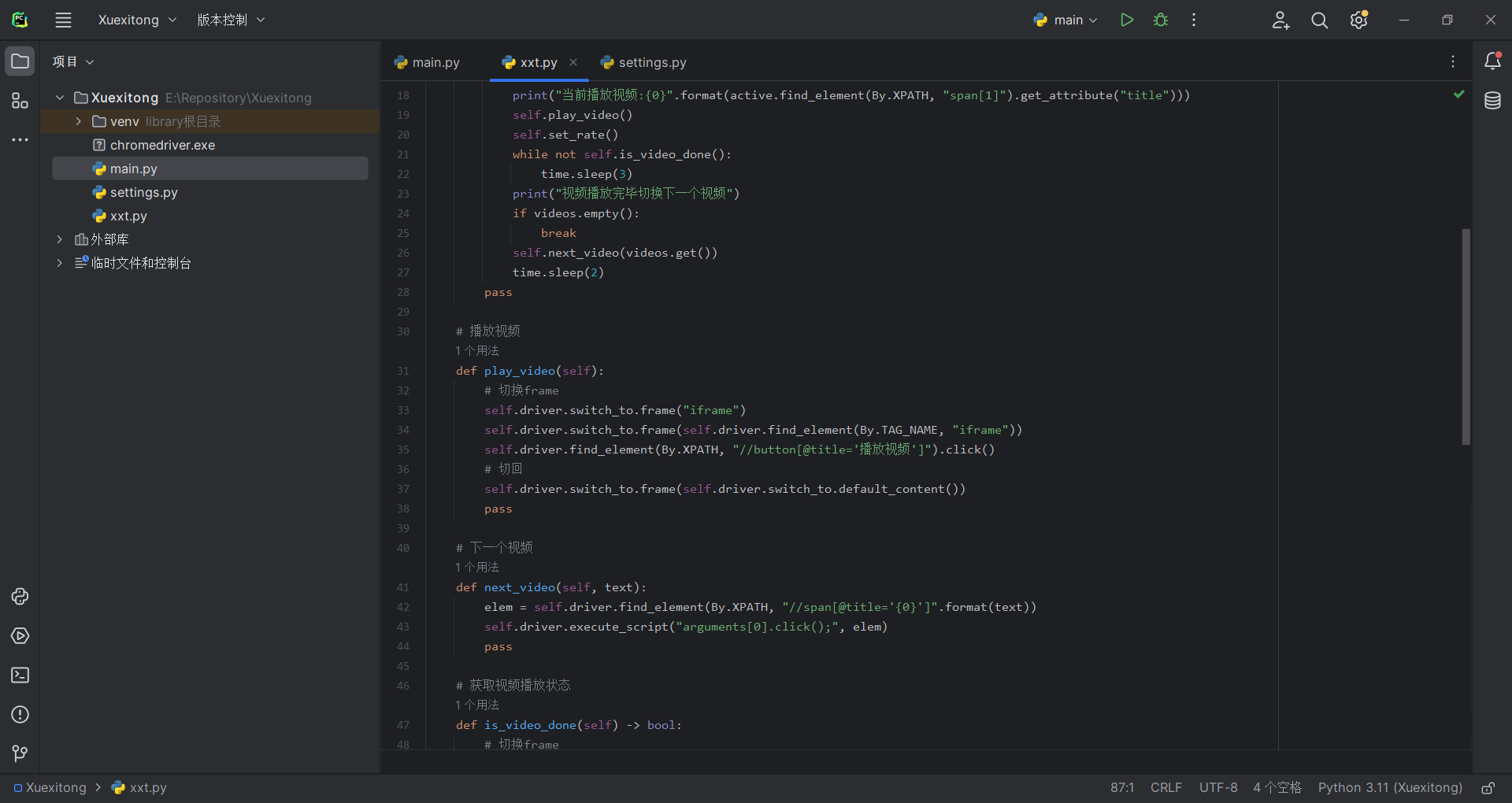This screenshot has height=803, width=1512.
Task: Toggle the Project tool window icon
Action: [x=20, y=61]
